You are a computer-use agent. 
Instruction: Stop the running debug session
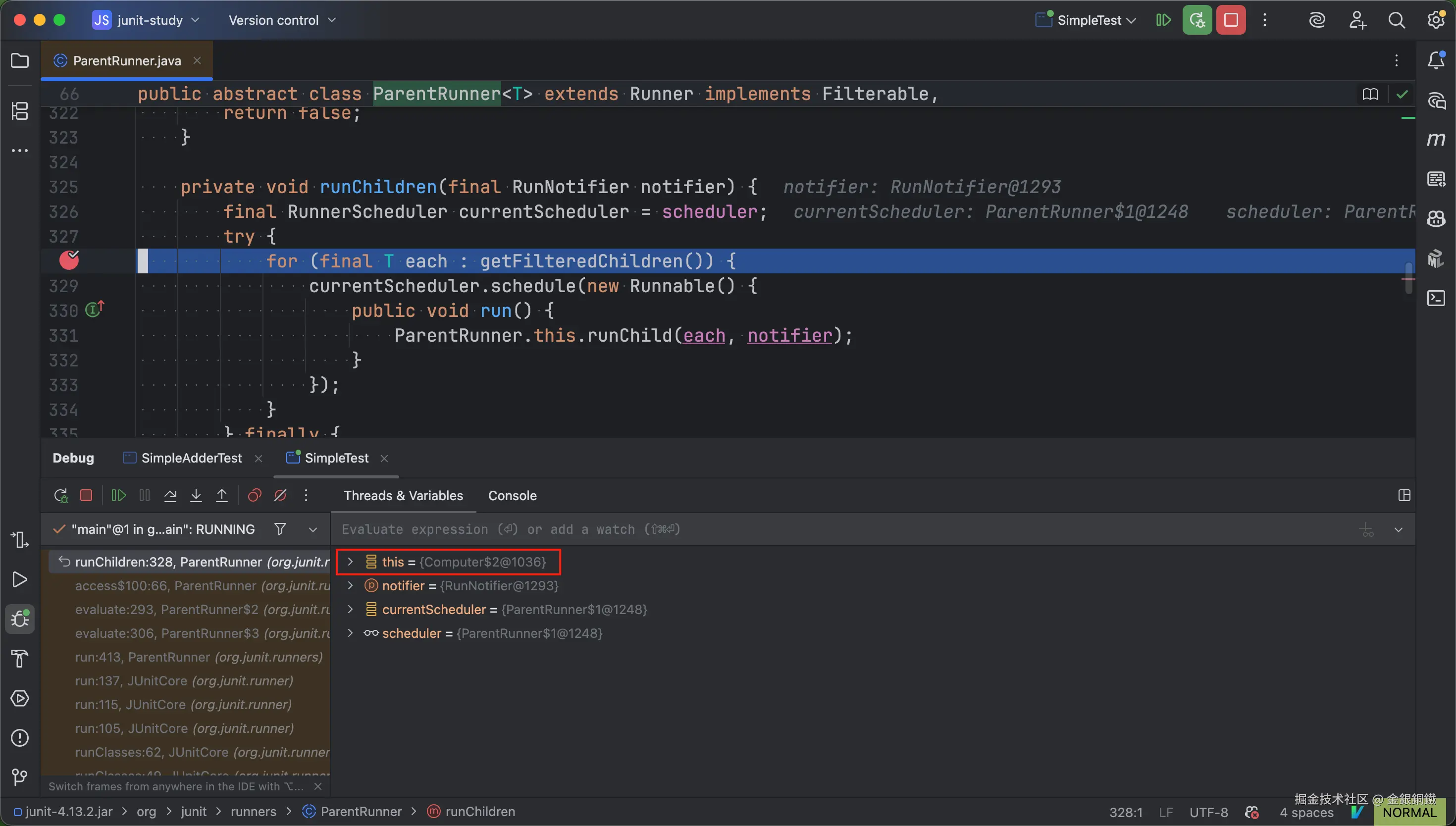[x=86, y=495]
